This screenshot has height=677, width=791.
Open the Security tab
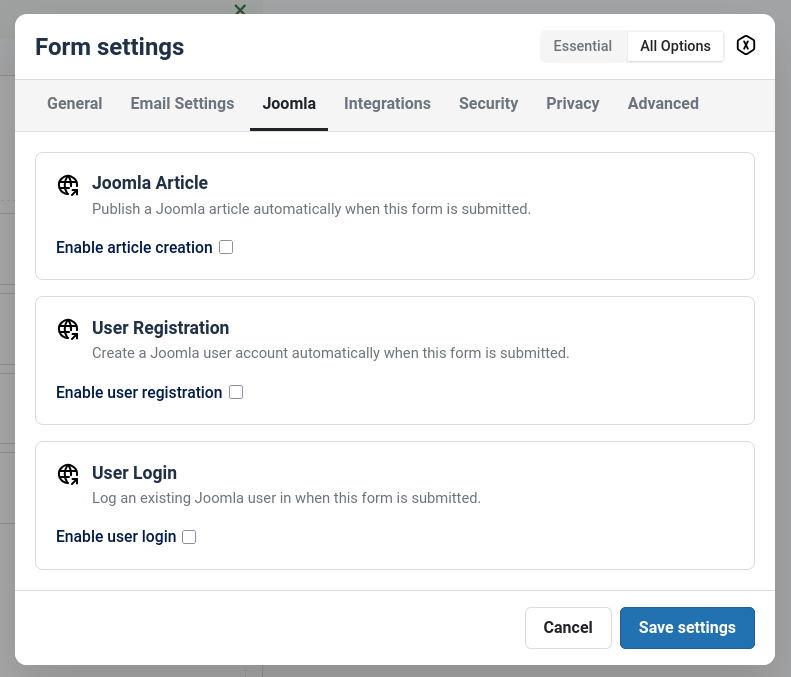[488, 103]
